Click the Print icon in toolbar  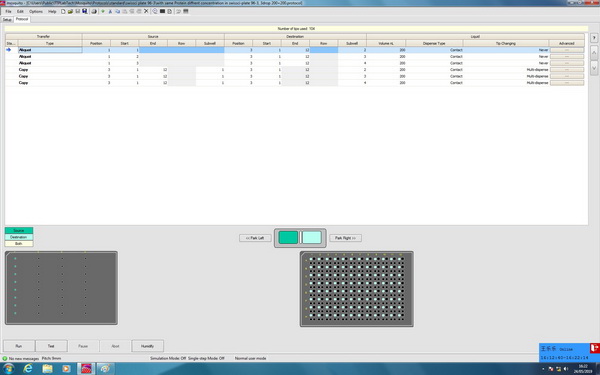[94, 11]
